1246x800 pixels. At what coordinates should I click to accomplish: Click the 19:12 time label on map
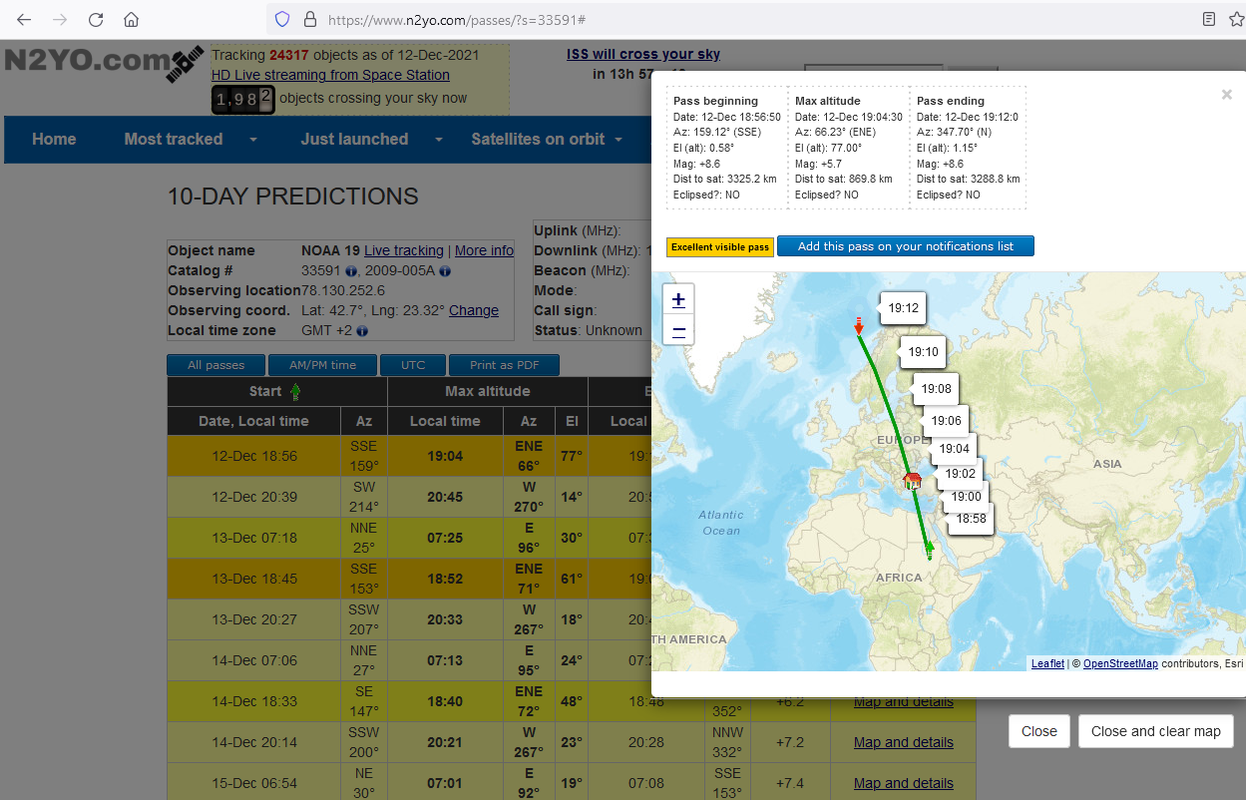[903, 308]
